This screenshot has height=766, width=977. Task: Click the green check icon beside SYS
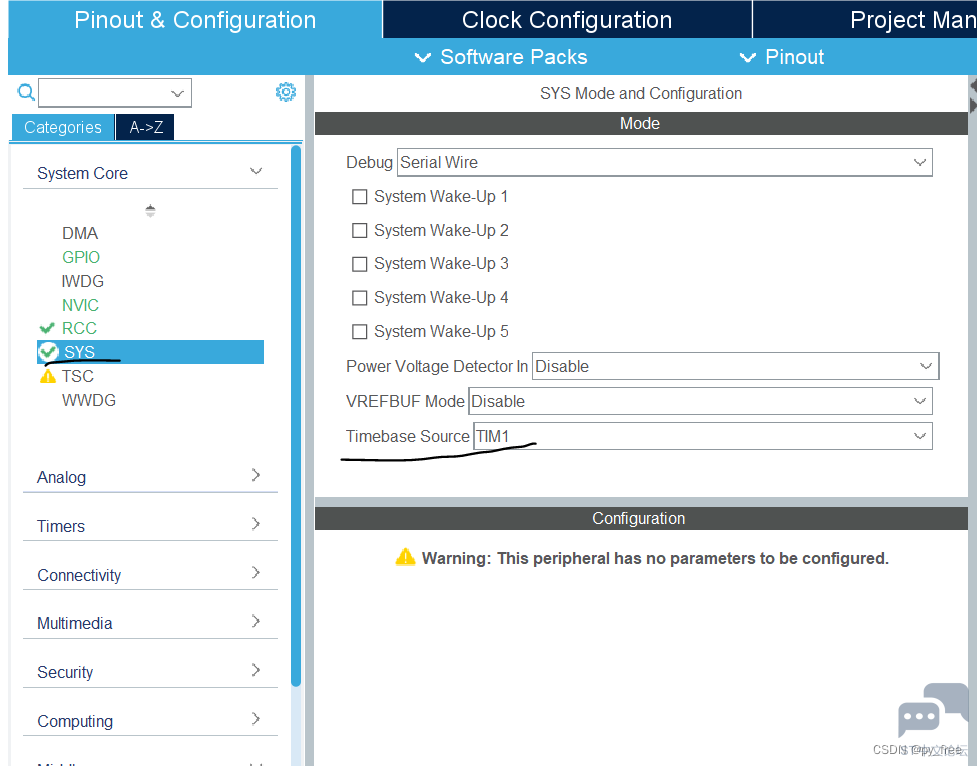pyautogui.click(x=48, y=352)
